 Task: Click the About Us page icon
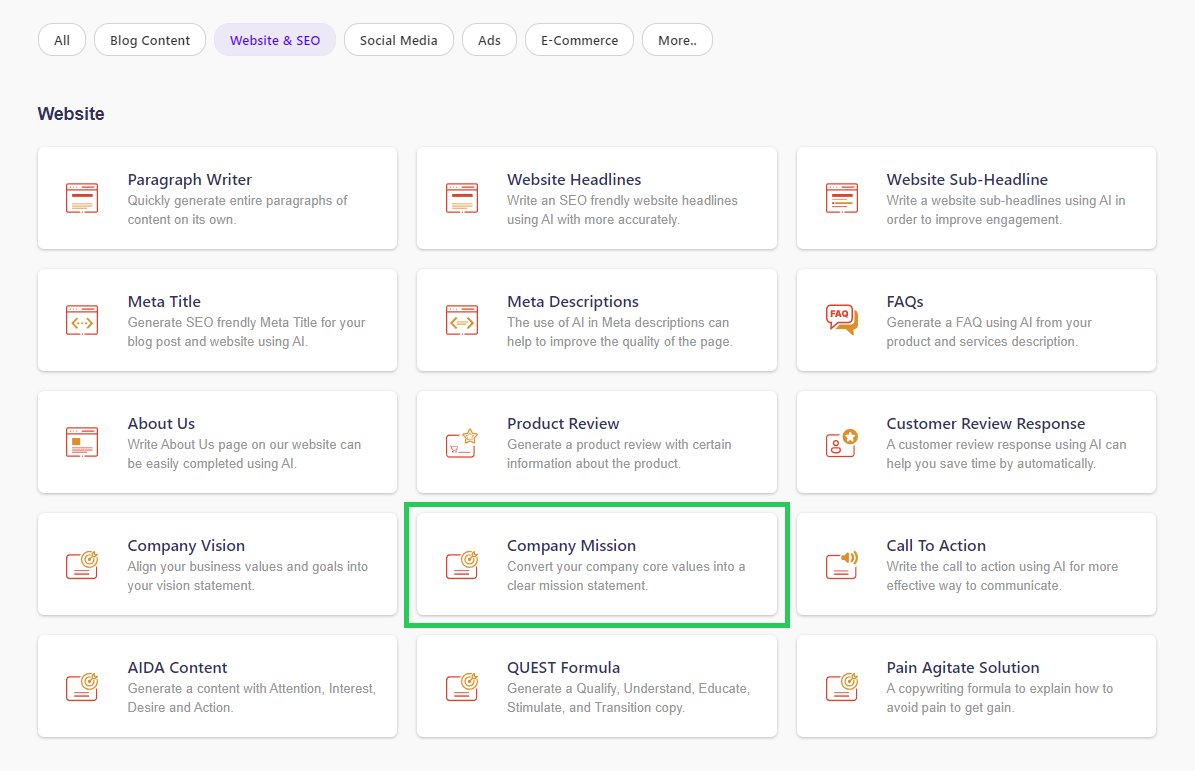[x=82, y=442]
